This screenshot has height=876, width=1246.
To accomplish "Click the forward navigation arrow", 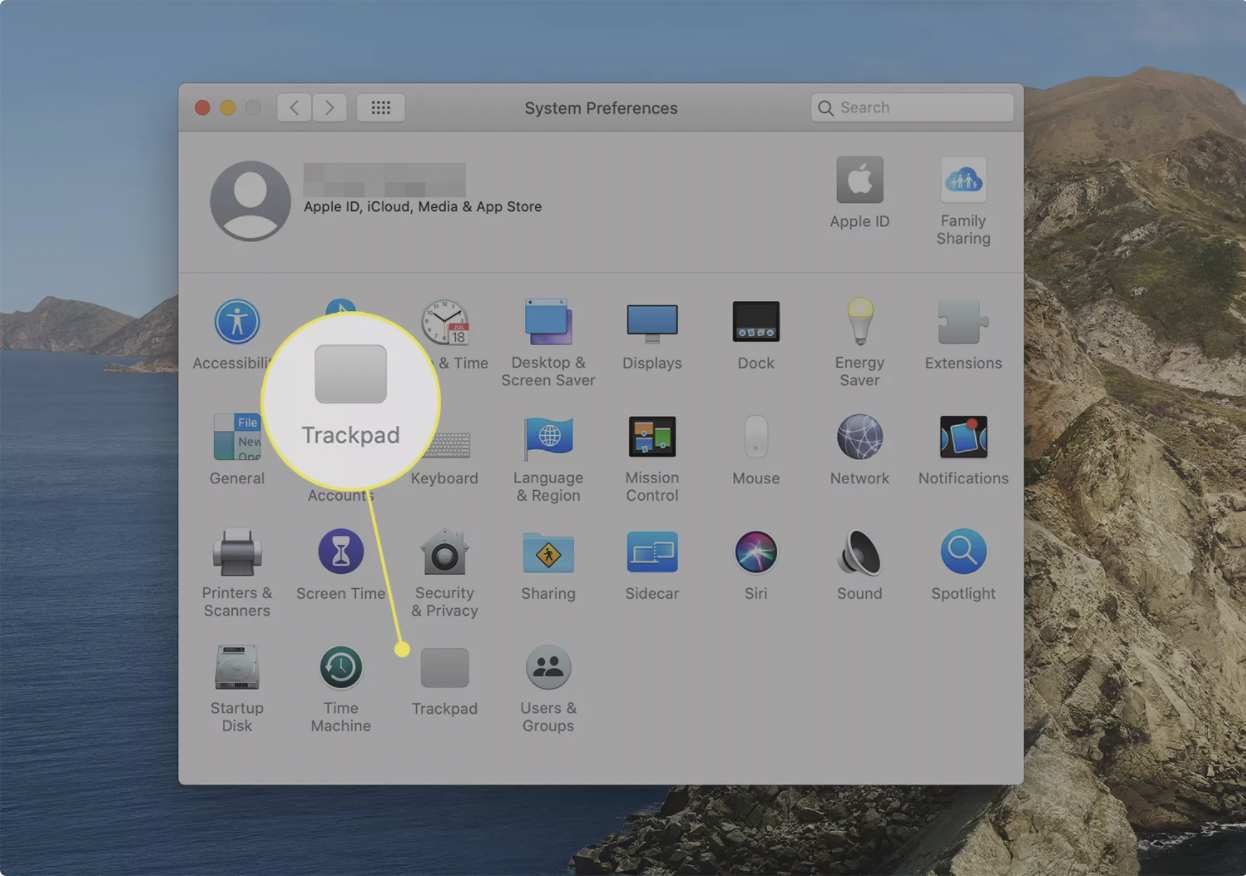I will click(x=330, y=108).
